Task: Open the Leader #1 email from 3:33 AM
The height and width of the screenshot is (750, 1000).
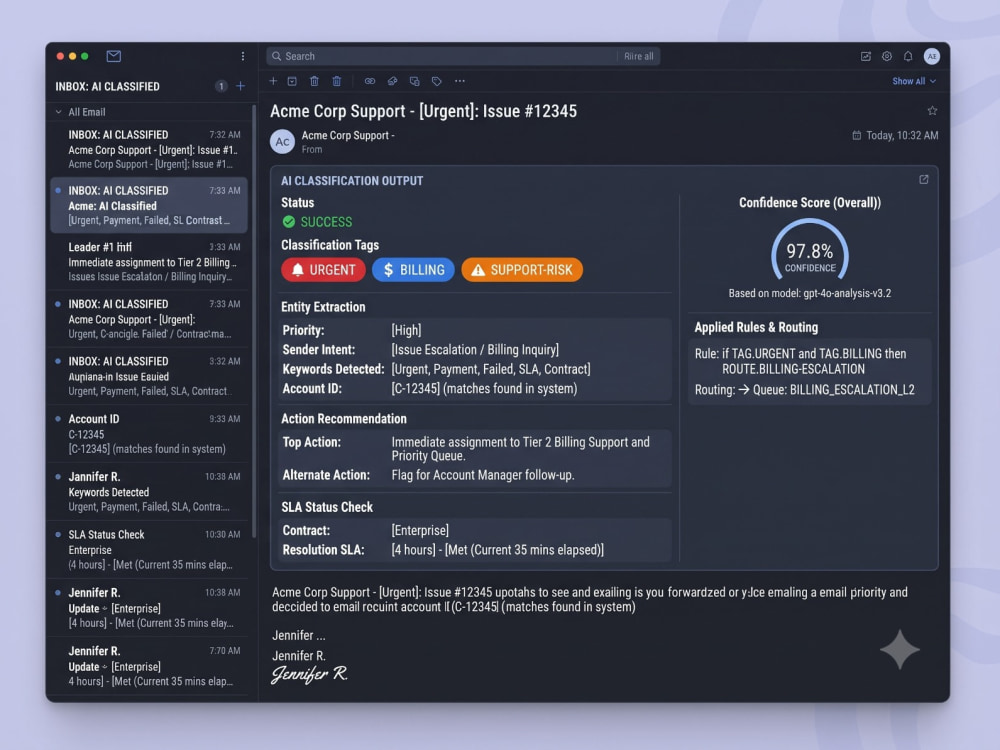Action: [149, 261]
